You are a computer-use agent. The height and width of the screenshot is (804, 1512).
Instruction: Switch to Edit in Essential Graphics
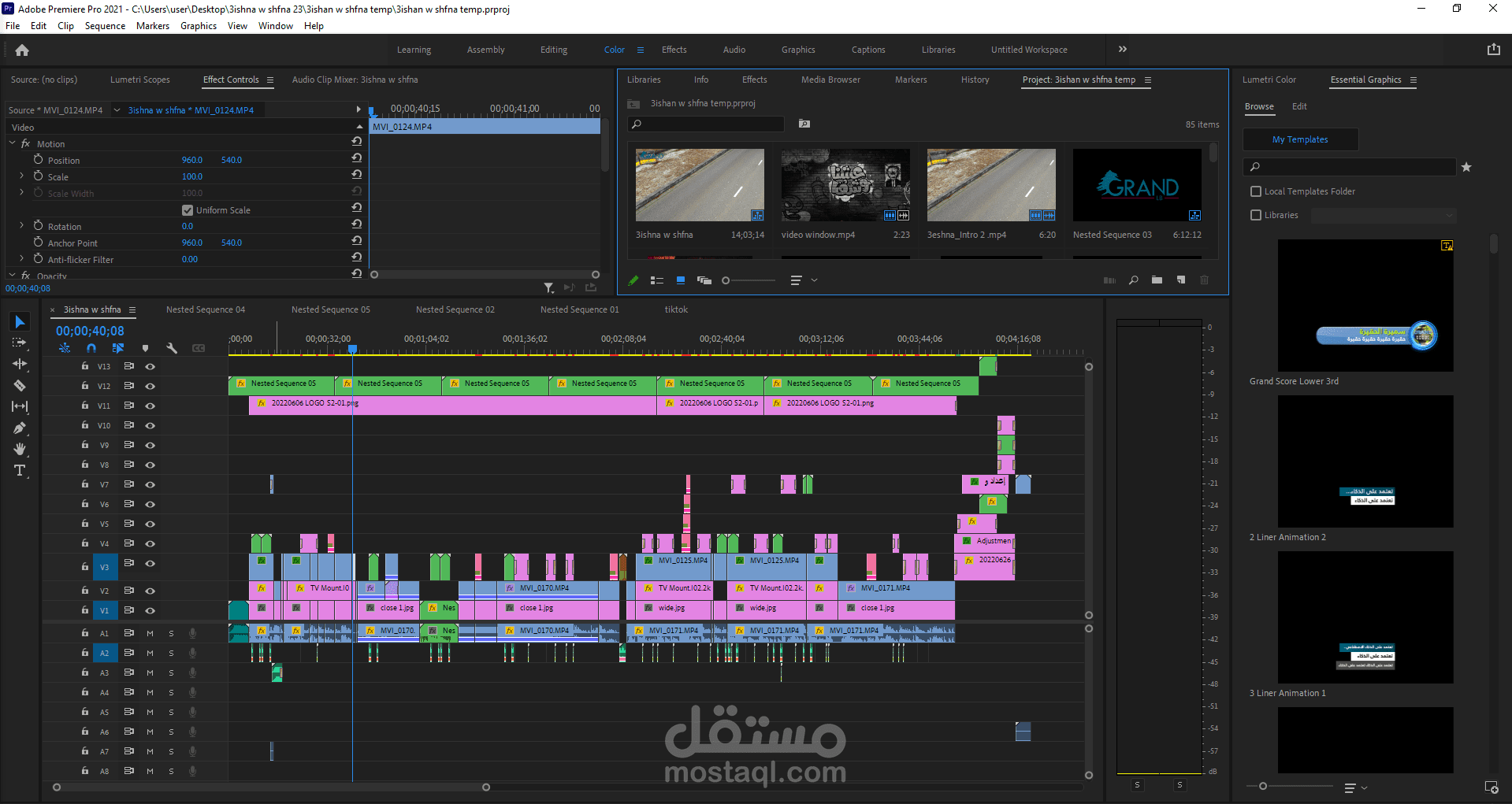tap(1299, 106)
